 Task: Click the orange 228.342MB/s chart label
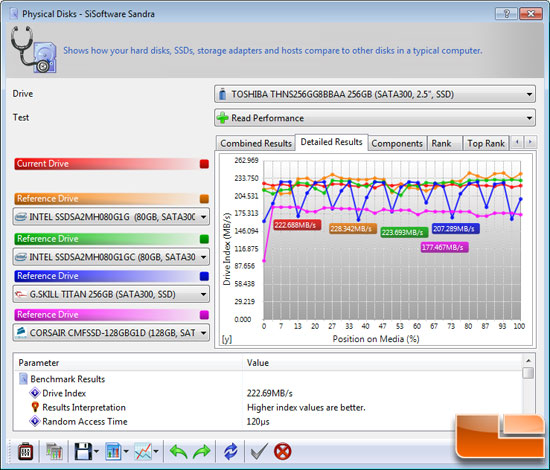click(x=353, y=229)
